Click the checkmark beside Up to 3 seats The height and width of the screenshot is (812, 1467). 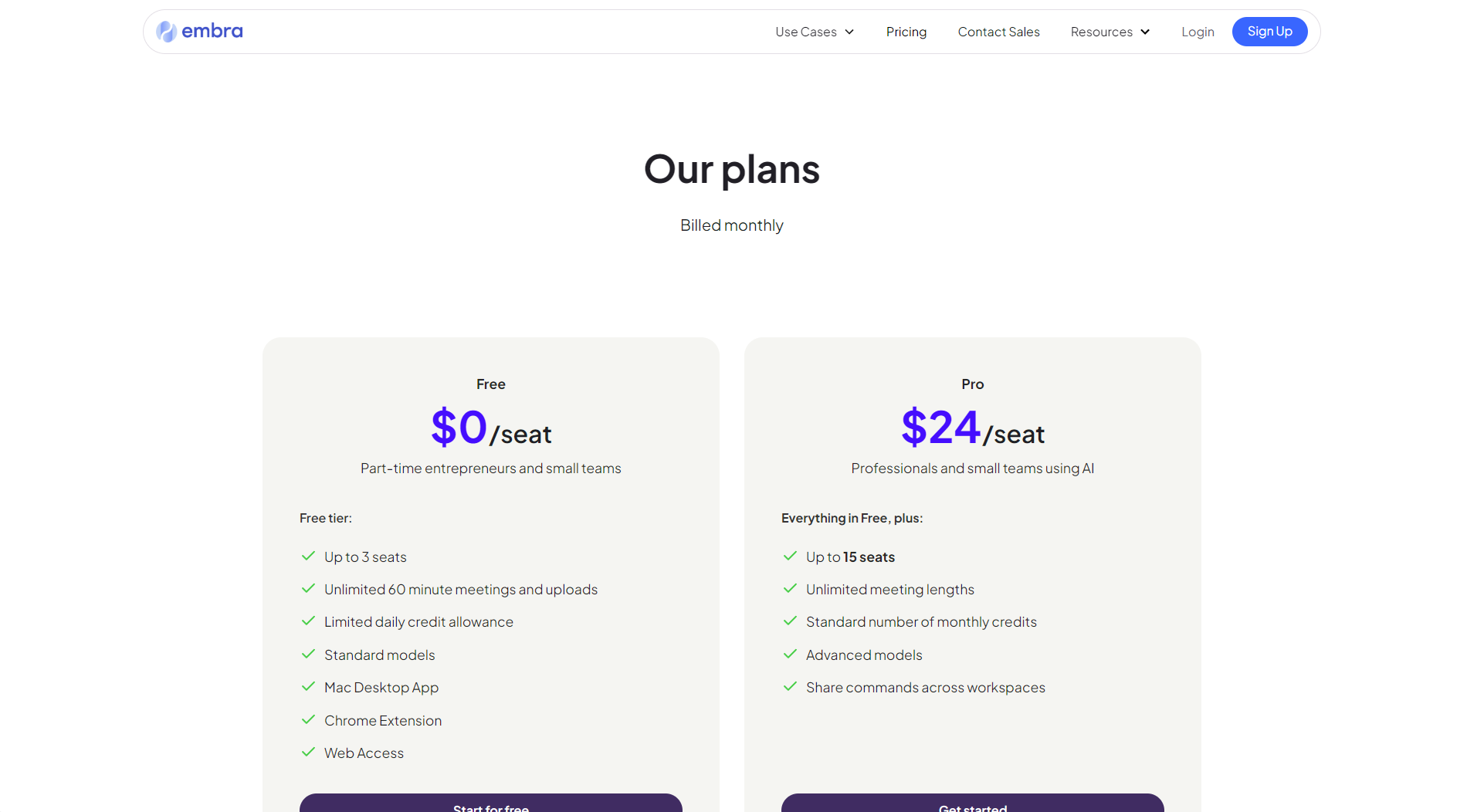308,557
